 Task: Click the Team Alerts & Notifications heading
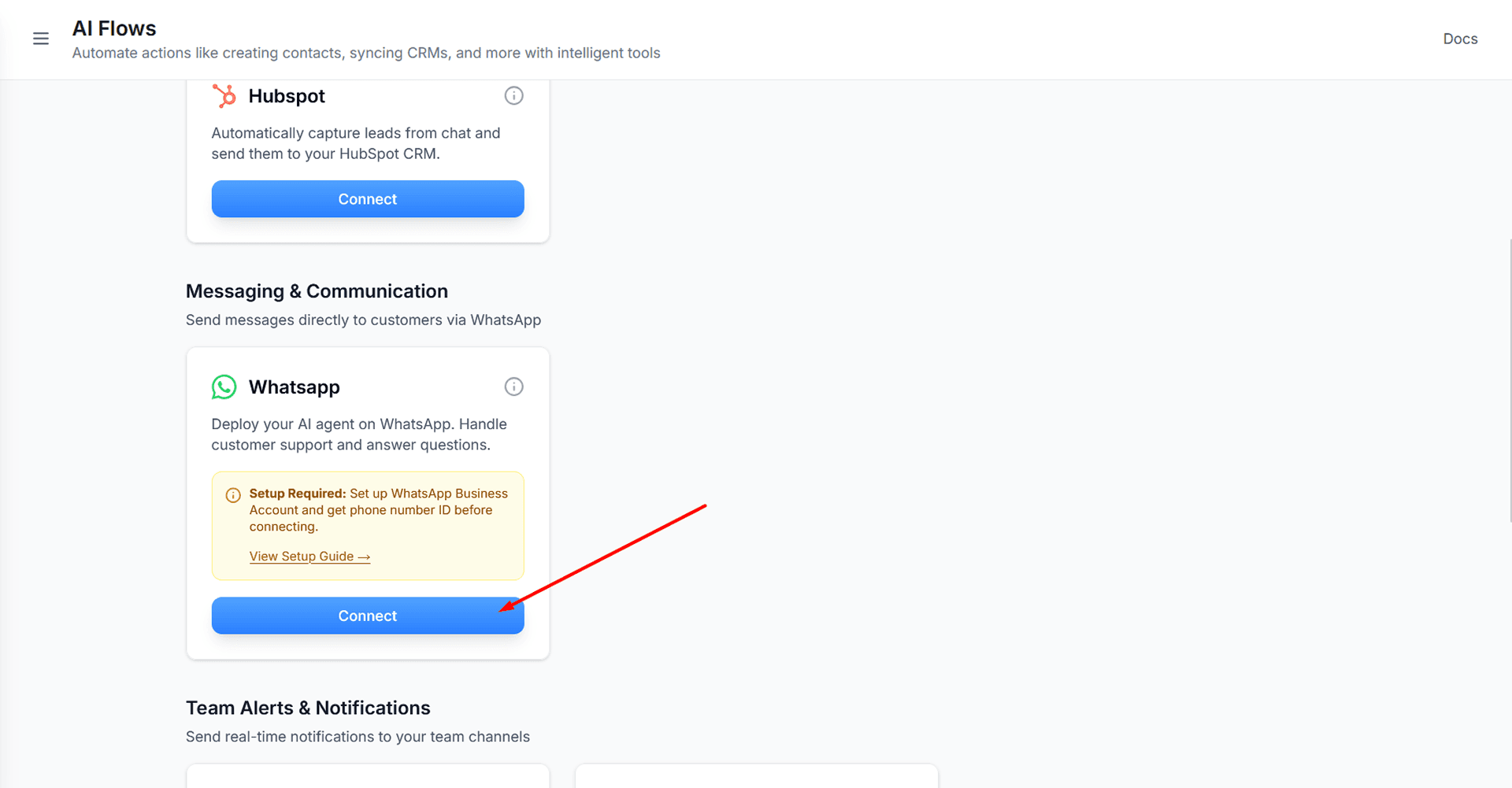(308, 708)
